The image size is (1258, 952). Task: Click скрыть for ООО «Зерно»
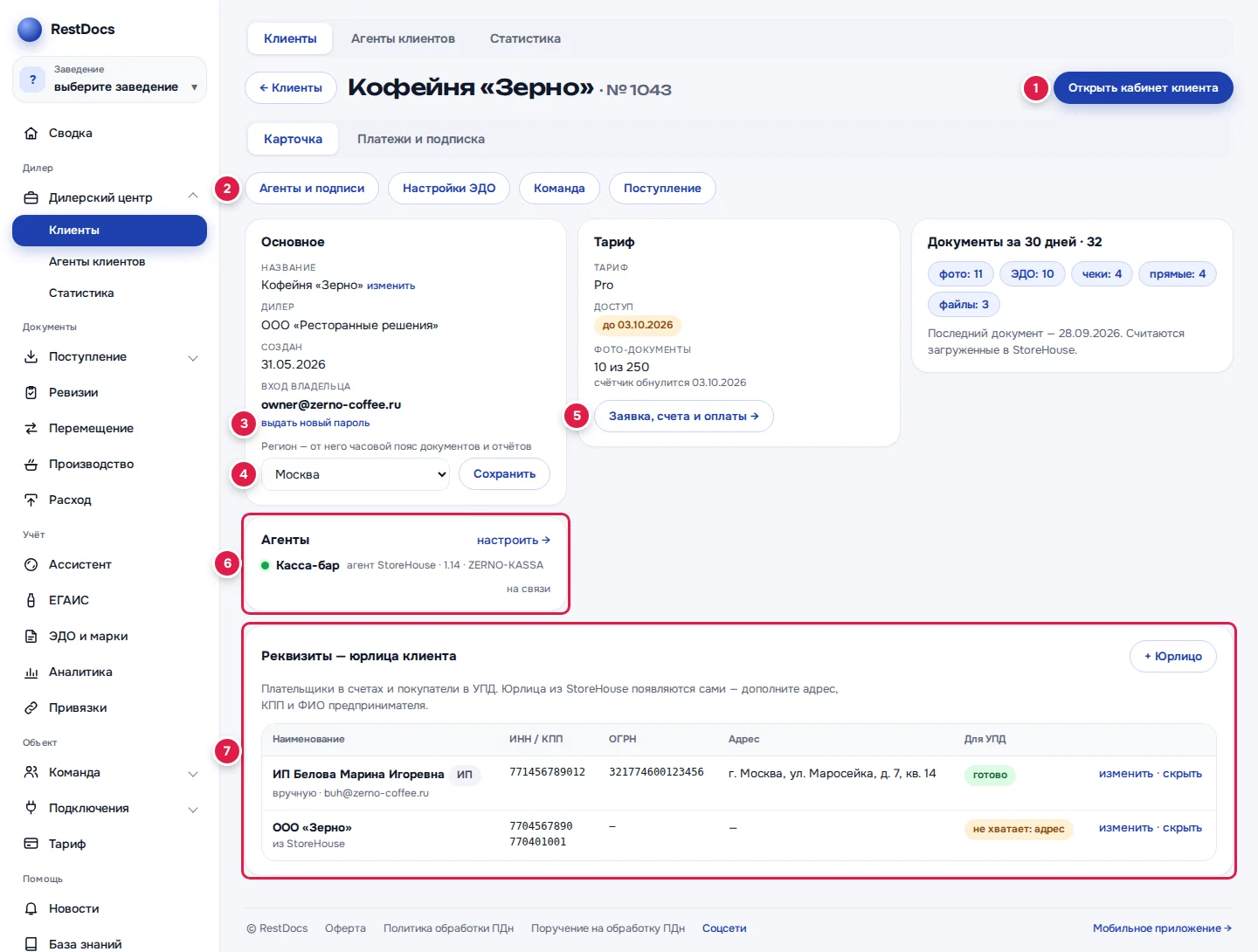[1182, 828]
